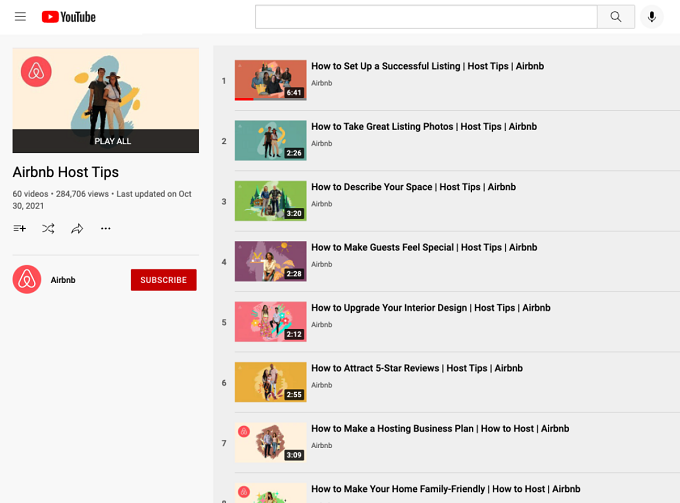Open thumbnail of Hosting Business Plan video
The height and width of the screenshot is (503, 680).
271,442
